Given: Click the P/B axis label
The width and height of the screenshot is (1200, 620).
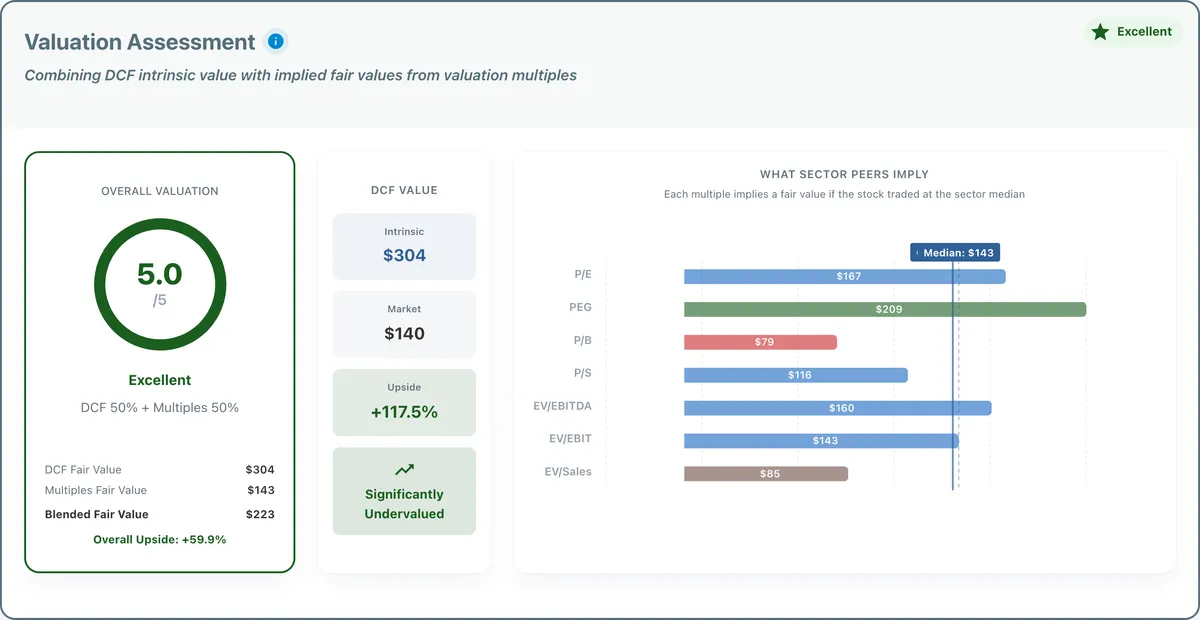Looking at the screenshot, I should 583,340.
